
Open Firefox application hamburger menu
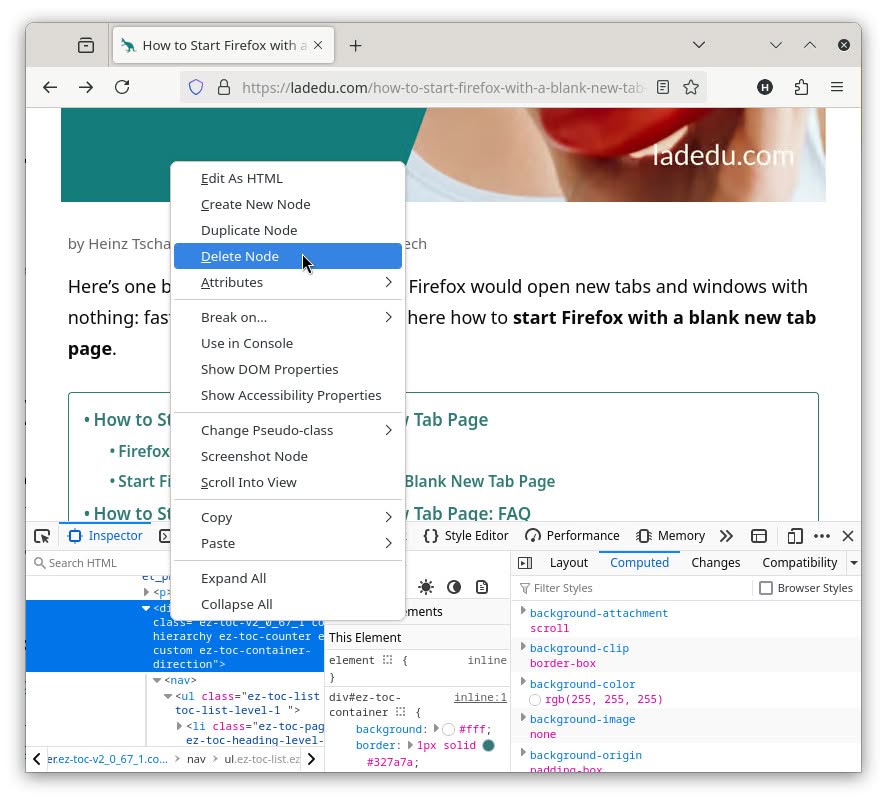(837, 87)
